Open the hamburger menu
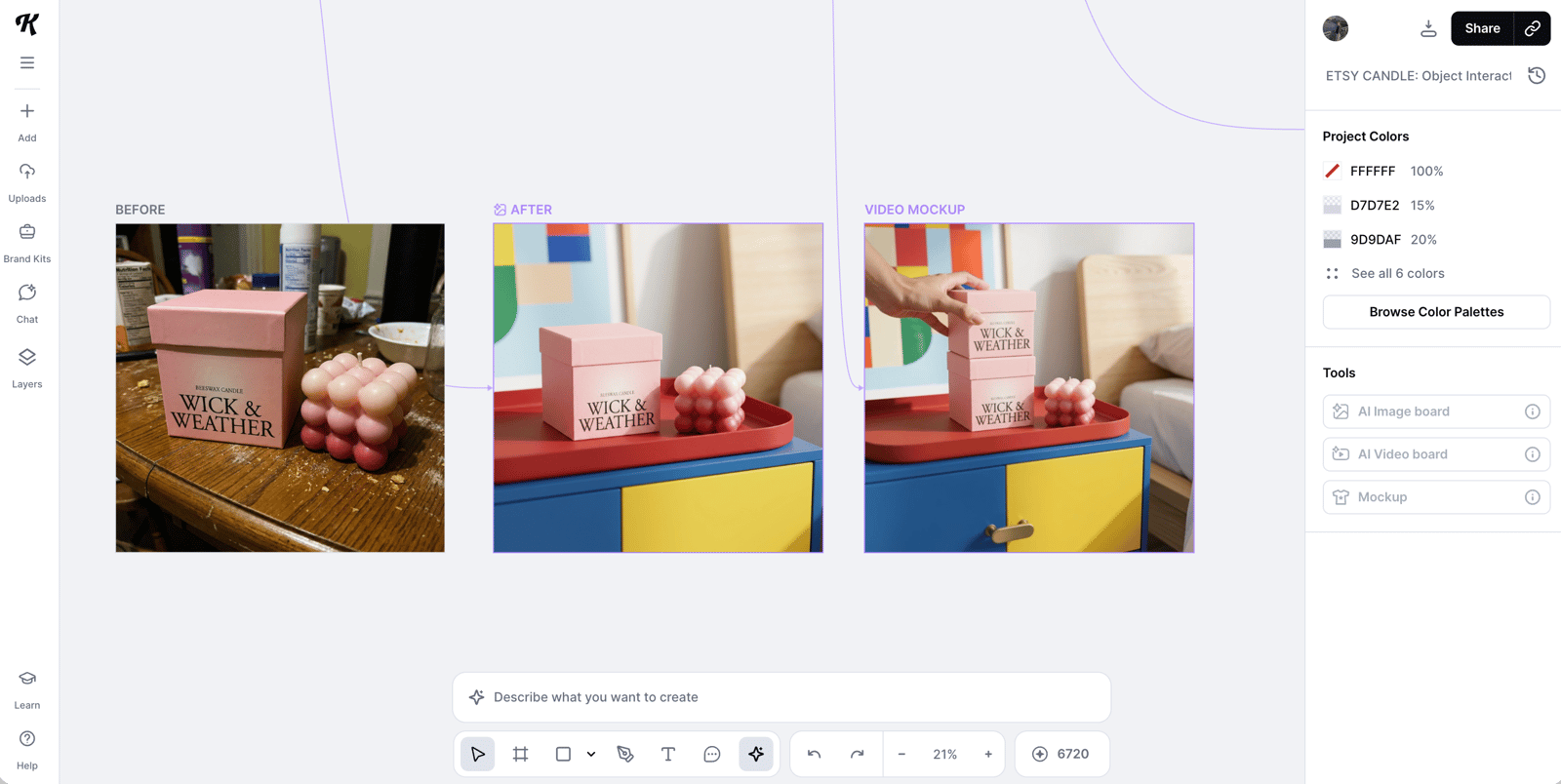 point(27,63)
